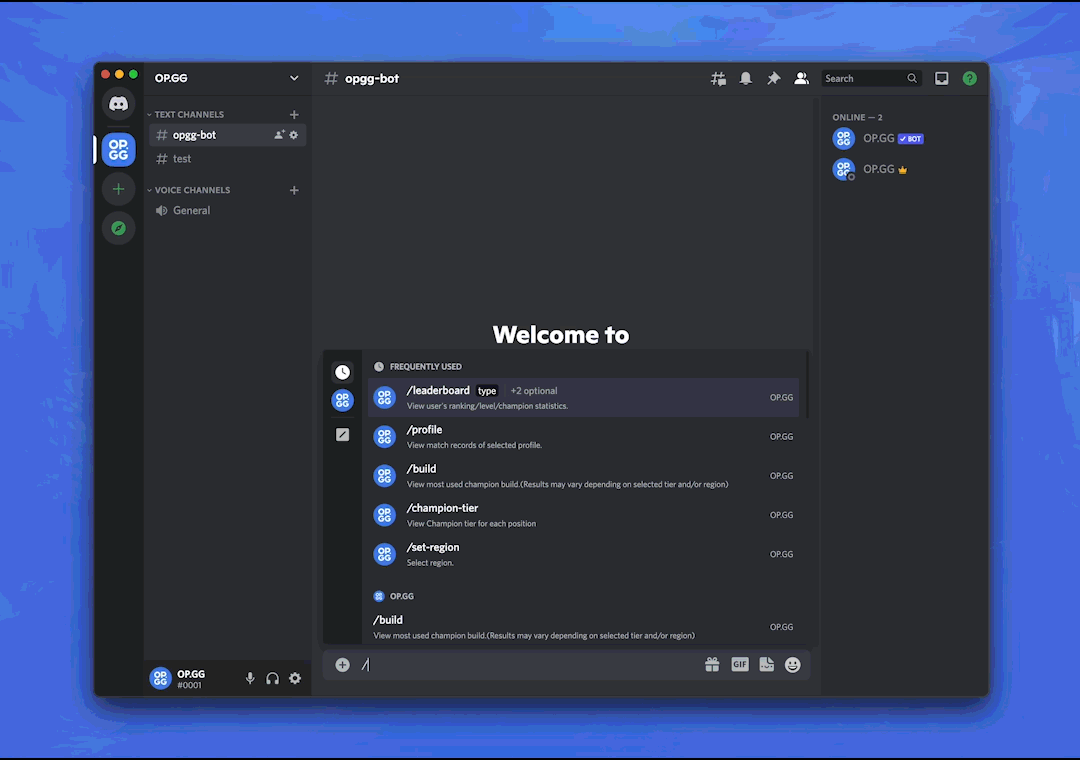Viewport: 1080px width, 760px height.
Task: Select the clock Frequently Used command category
Action: [x=342, y=372]
